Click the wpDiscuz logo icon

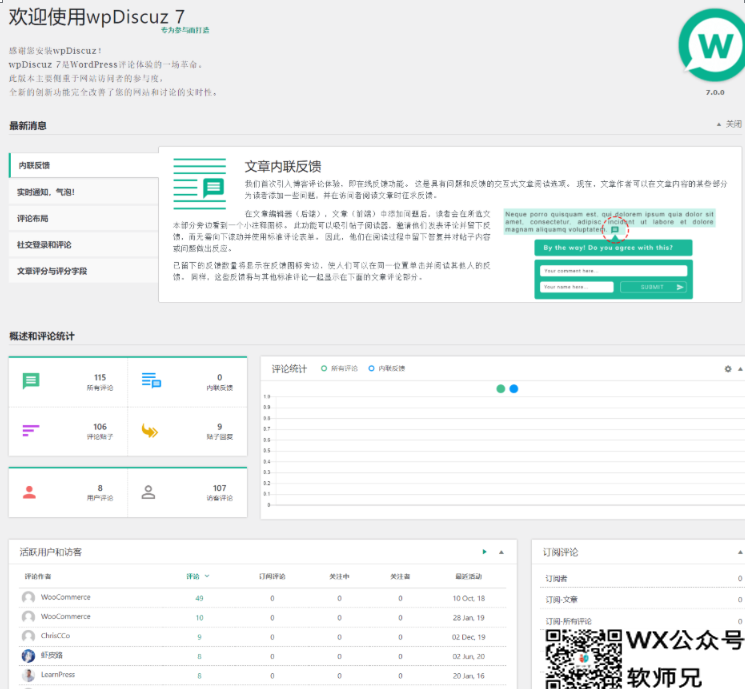click(x=712, y=45)
